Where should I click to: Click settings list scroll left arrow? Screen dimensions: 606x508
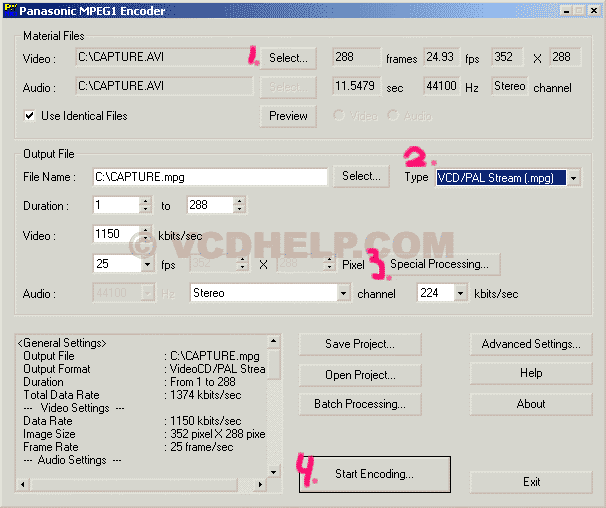[23, 484]
